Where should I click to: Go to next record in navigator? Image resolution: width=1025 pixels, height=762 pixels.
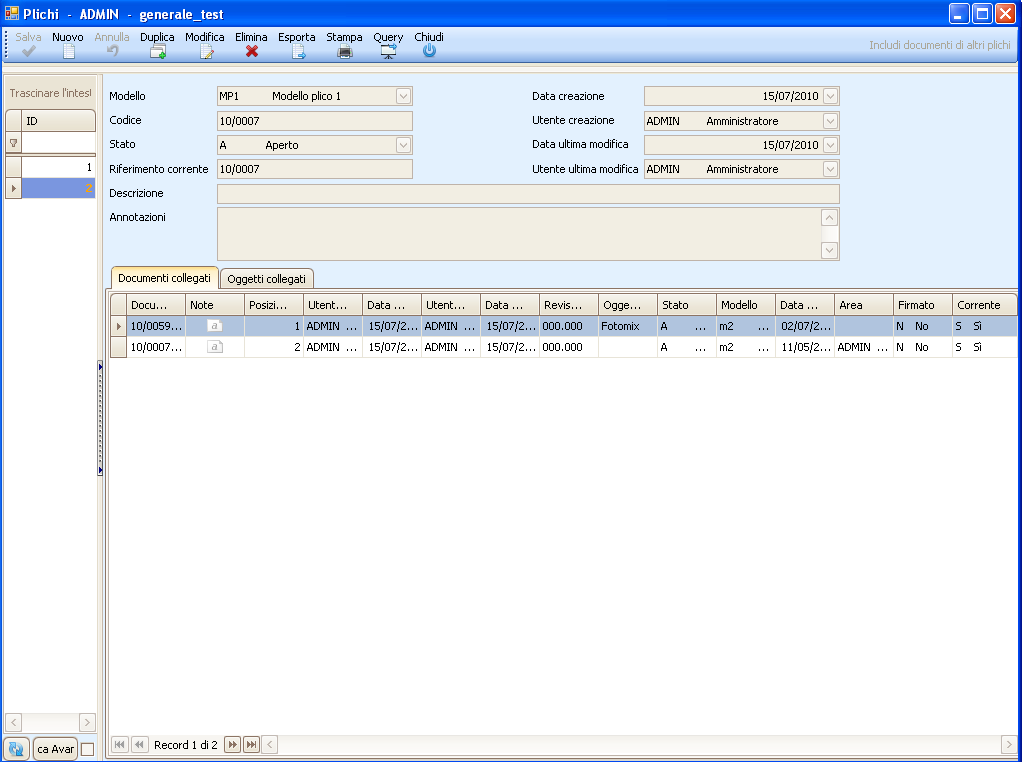point(232,745)
